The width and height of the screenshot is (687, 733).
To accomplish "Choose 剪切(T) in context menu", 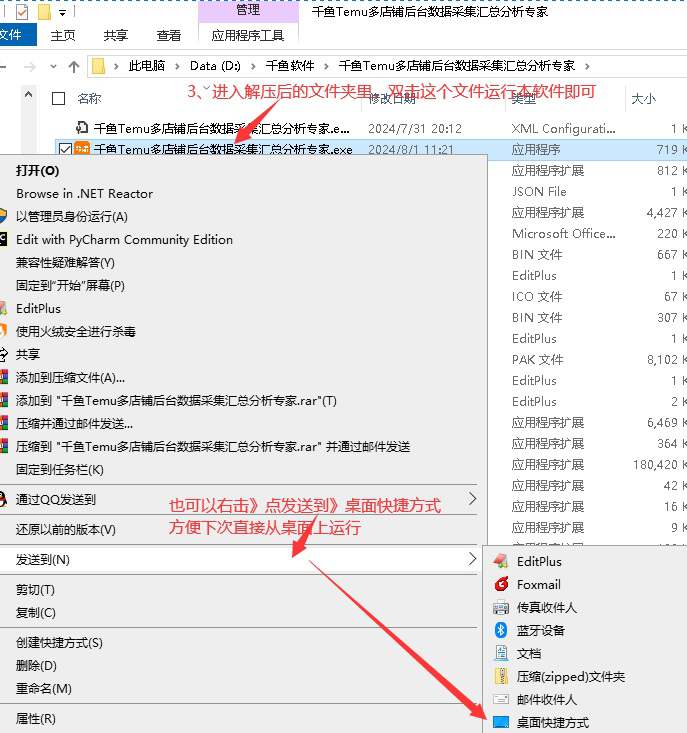I will coord(35,589).
